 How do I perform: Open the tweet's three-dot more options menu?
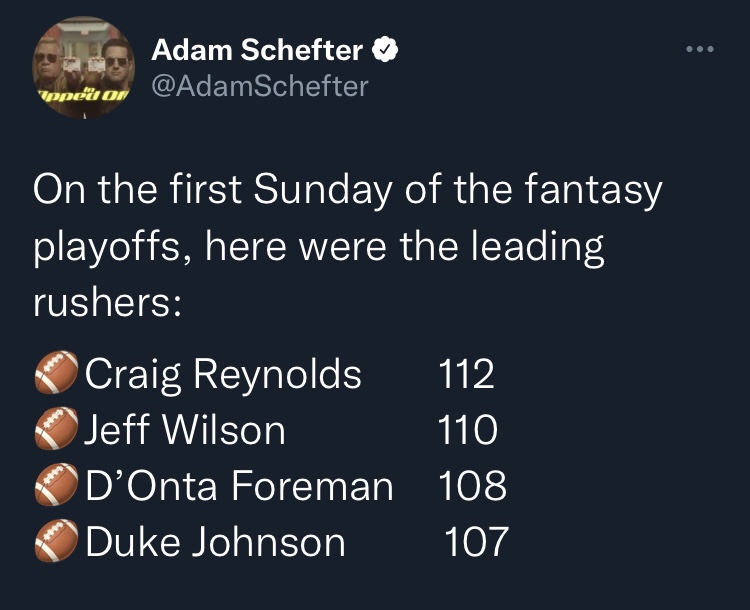click(699, 48)
